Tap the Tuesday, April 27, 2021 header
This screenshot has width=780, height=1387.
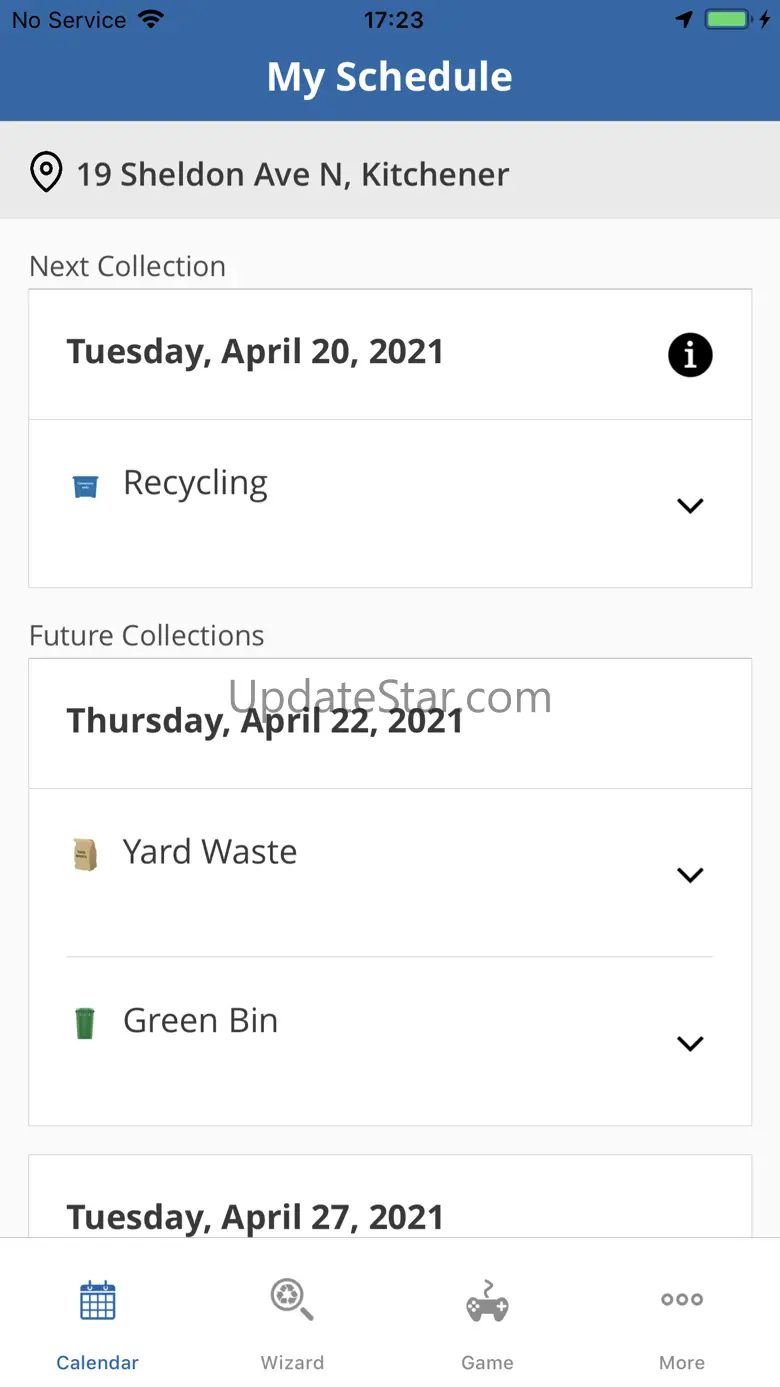(x=255, y=1217)
